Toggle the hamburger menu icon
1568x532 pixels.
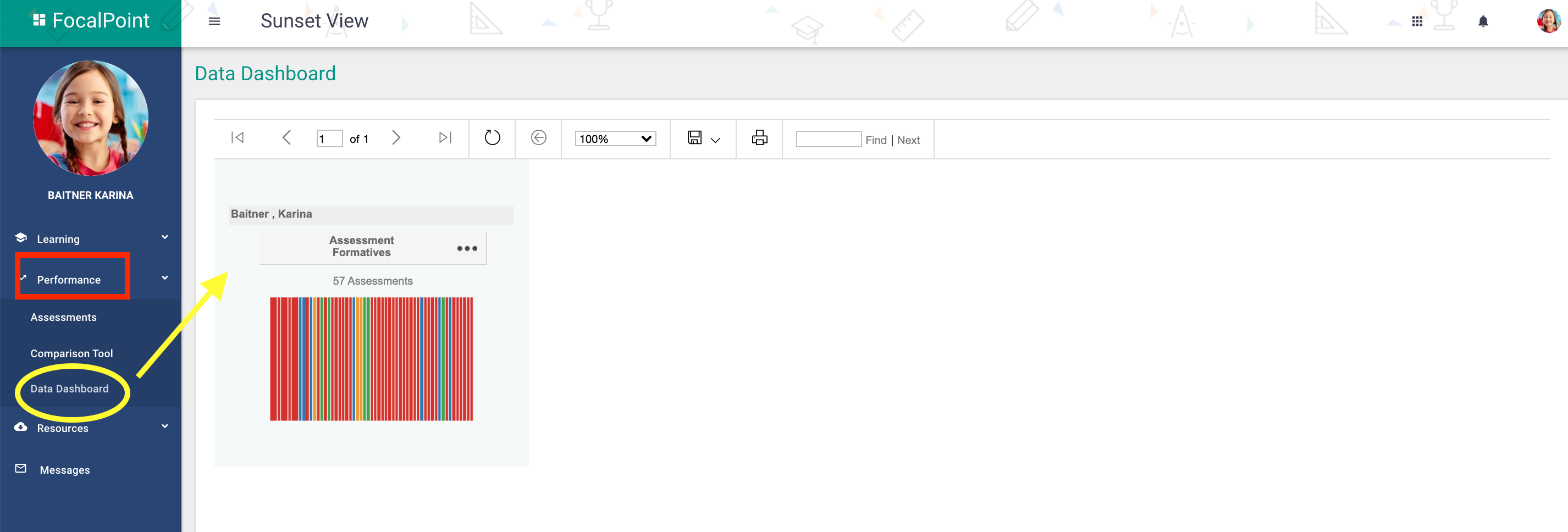[x=214, y=21]
